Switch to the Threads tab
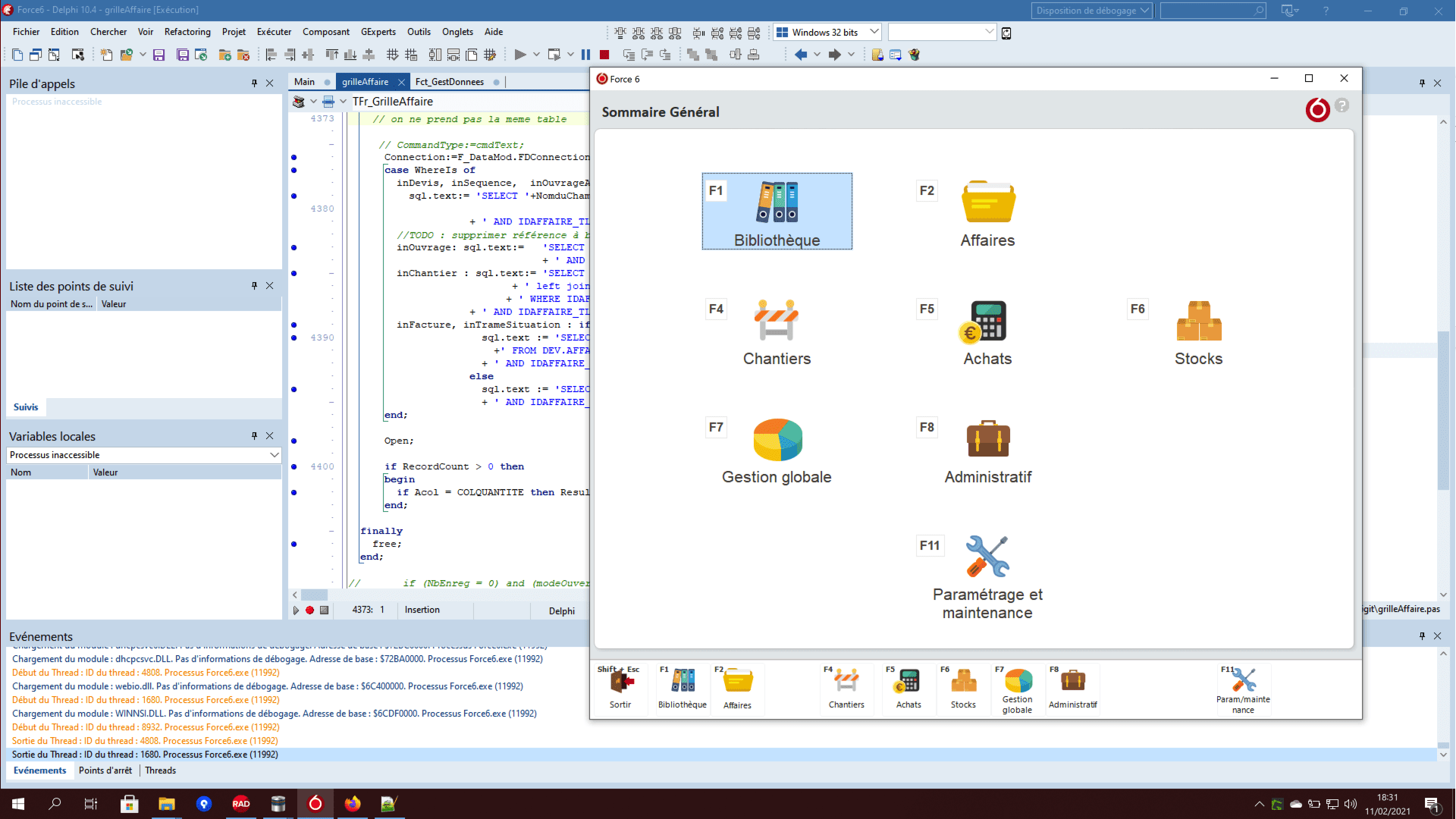 [x=160, y=770]
